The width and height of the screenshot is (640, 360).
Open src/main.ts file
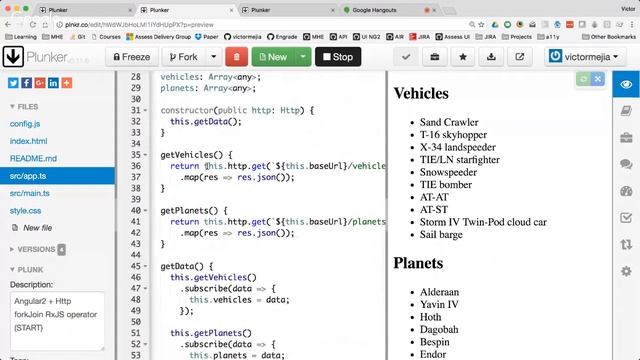30,193
